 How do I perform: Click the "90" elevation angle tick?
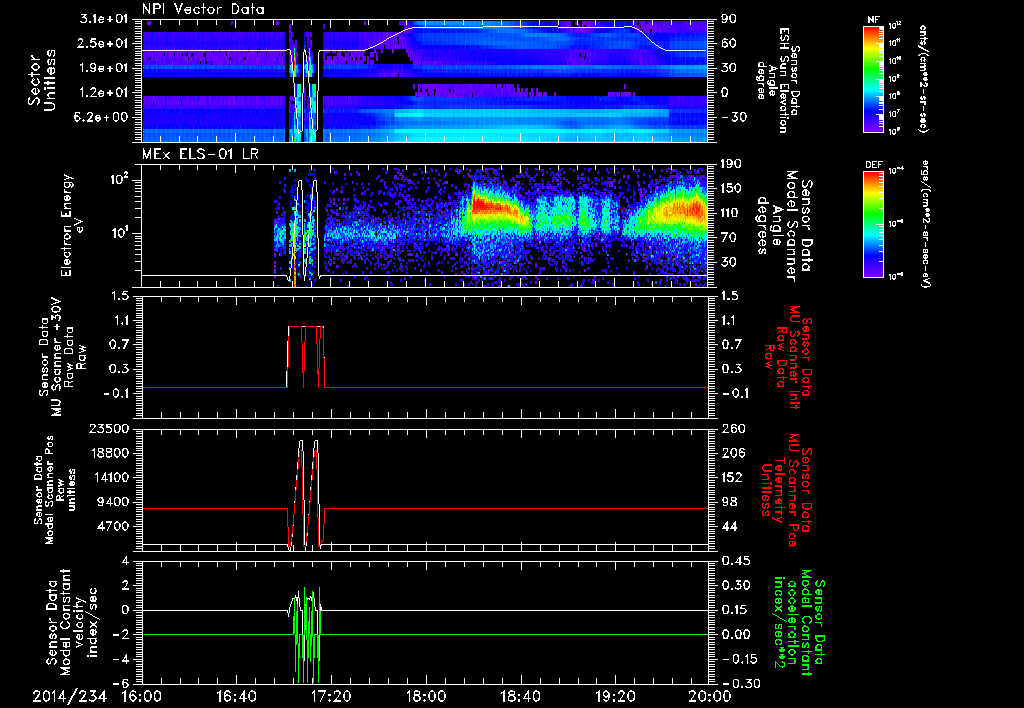(729, 19)
